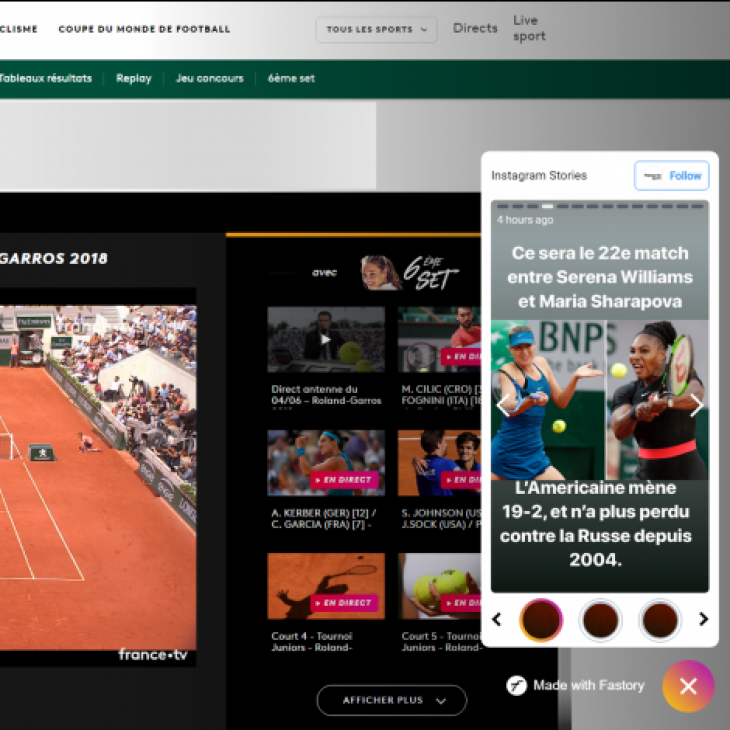Click the Fastory logo icon
Screen dimensions: 730x730
[x=516, y=685]
